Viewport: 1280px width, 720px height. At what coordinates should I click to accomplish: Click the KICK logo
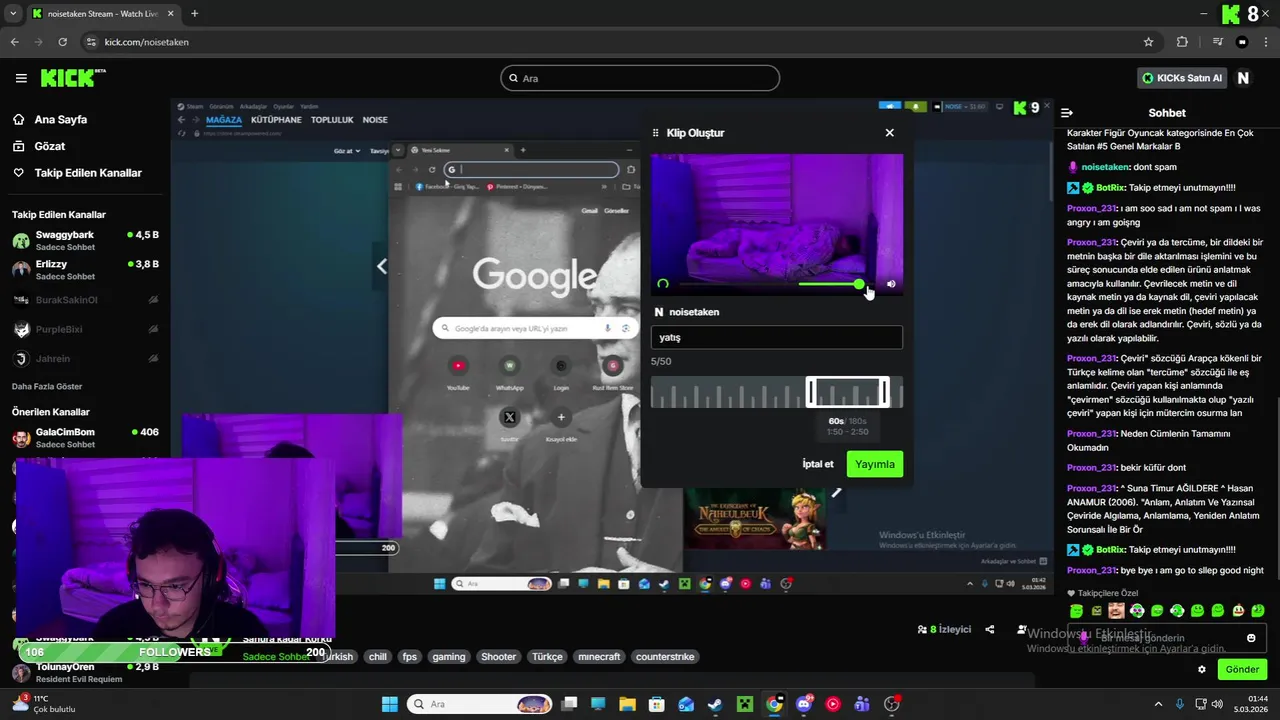[72, 78]
